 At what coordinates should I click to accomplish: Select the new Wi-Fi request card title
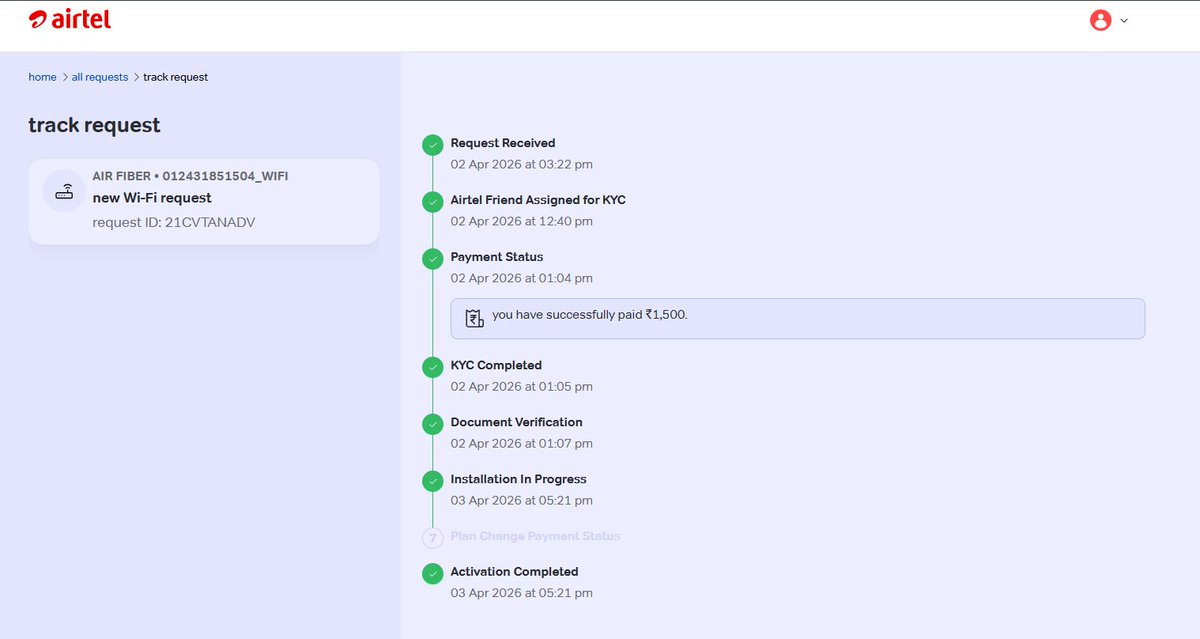(152, 198)
